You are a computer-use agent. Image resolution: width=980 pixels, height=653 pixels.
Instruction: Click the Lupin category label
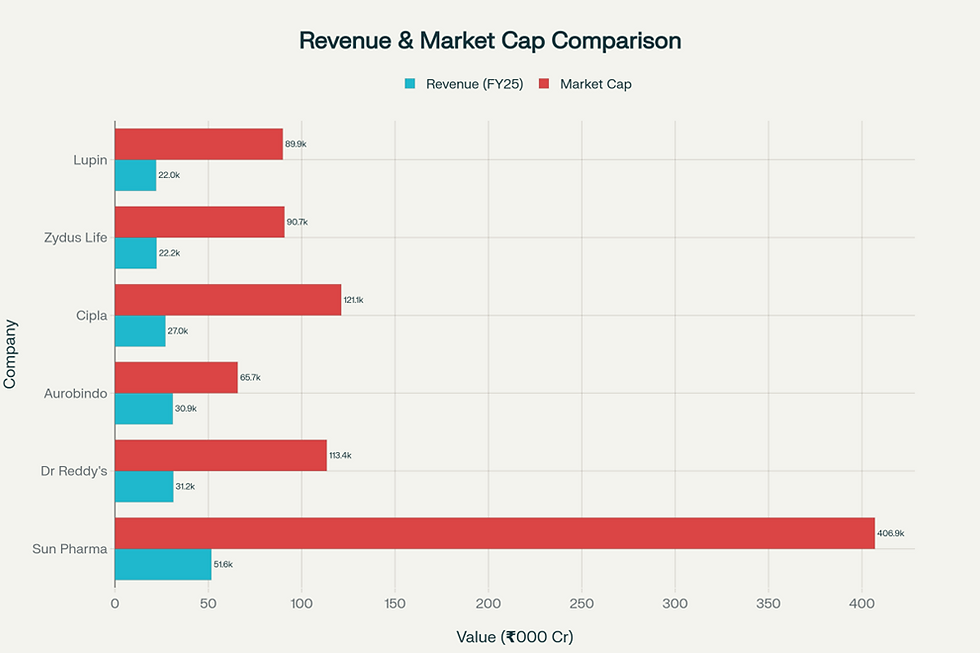coord(89,160)
